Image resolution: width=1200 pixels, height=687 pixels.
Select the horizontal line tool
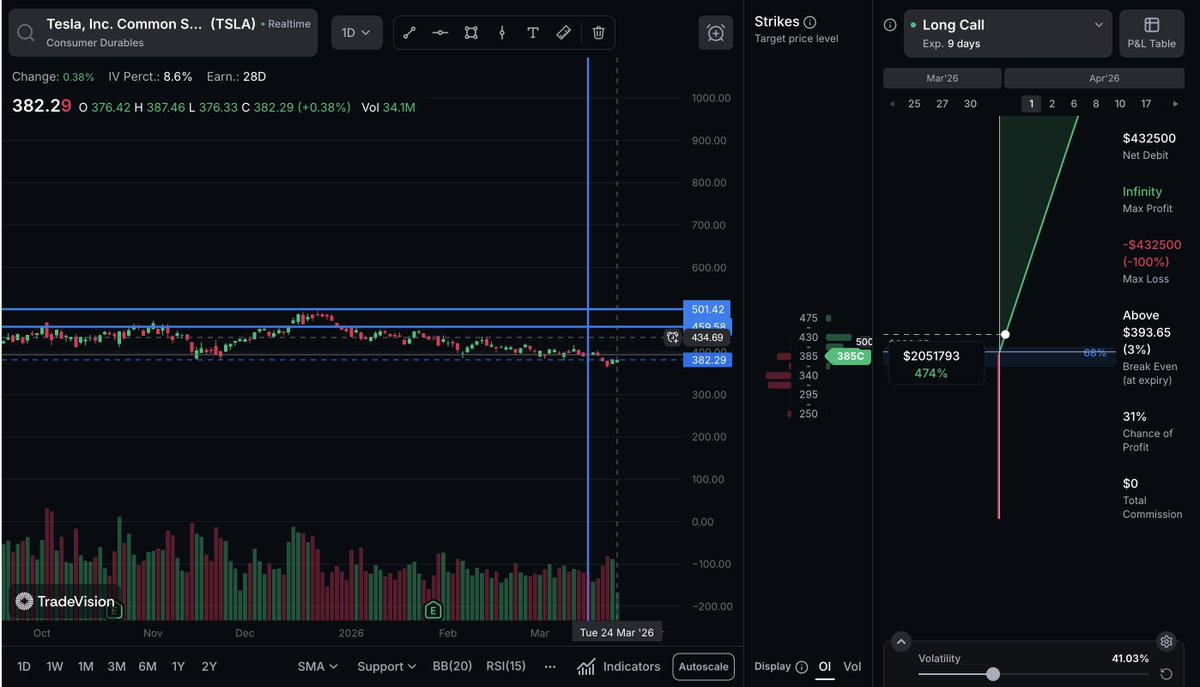[x=440, y=32]
